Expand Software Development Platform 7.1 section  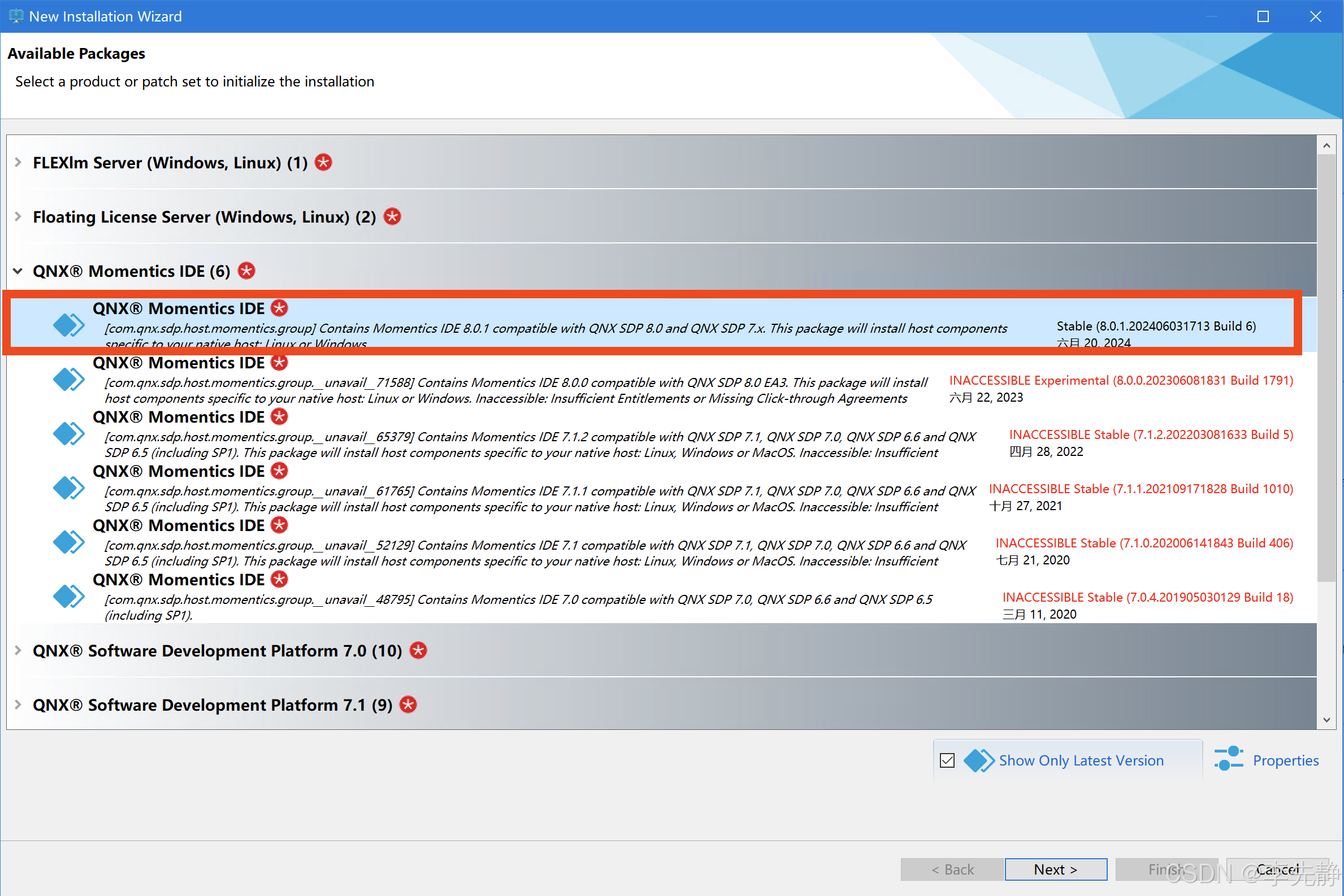[18, 704]
